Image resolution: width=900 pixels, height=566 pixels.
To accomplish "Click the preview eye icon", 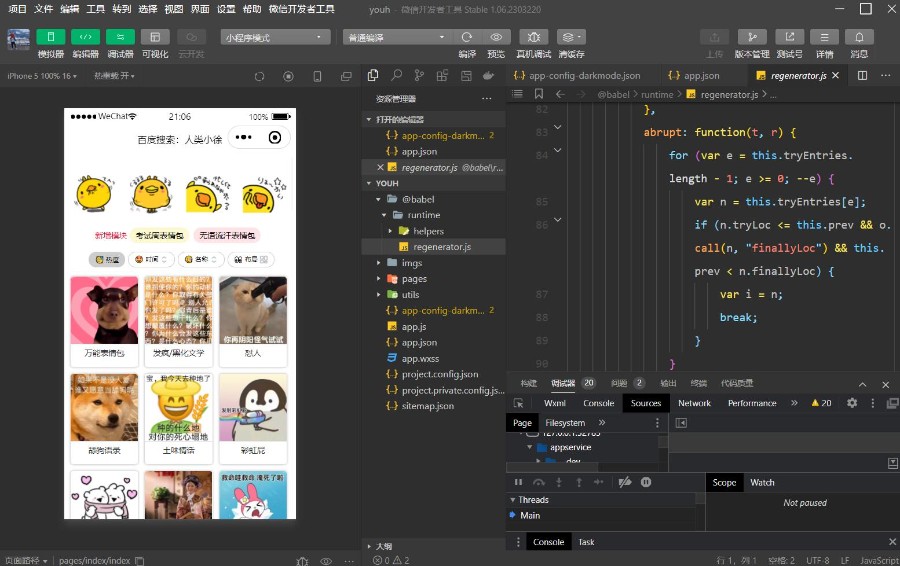I will coord(496,37).
